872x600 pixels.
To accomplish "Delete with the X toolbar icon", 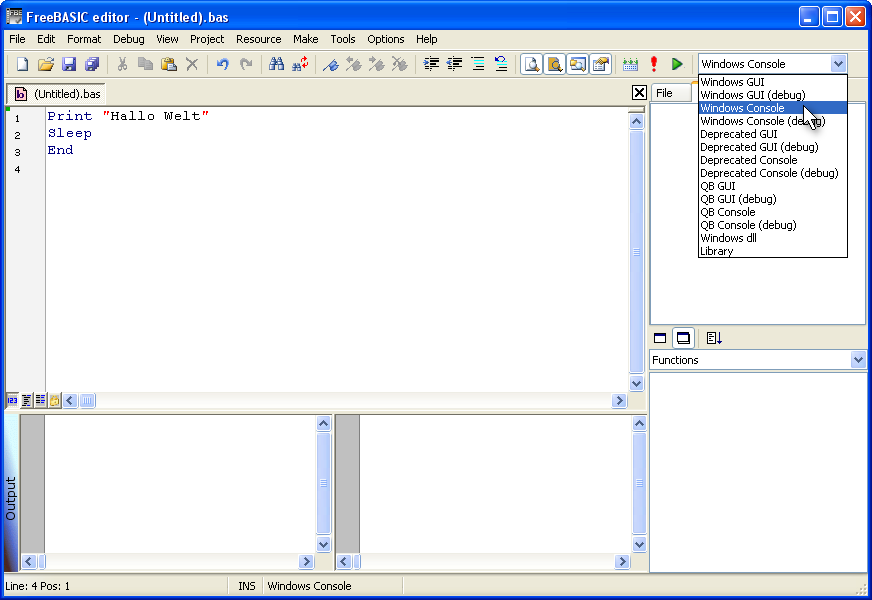I will point(192,64).
